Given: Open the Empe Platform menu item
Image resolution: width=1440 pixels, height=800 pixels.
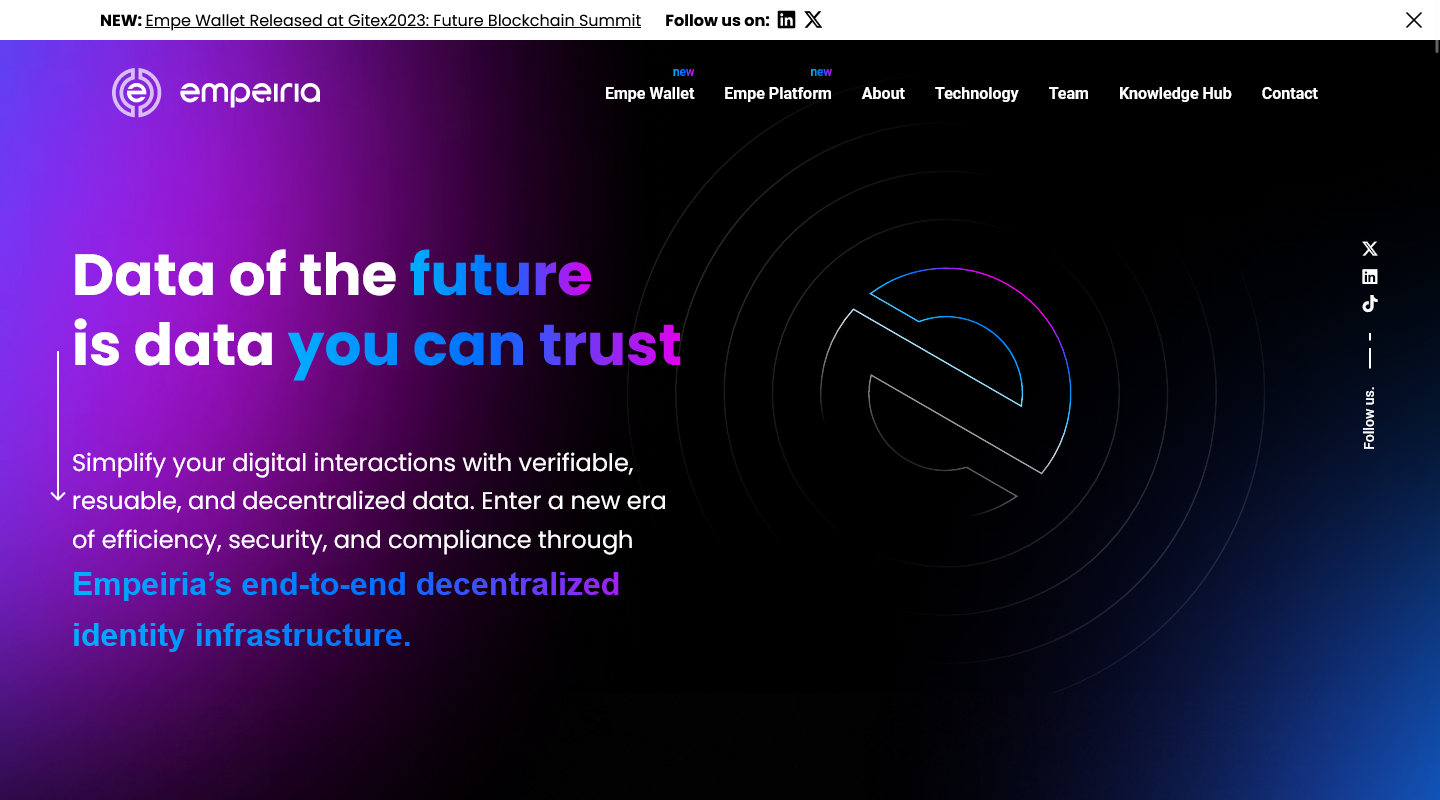Looking at the screenshot, I should [x=778, y=93].
